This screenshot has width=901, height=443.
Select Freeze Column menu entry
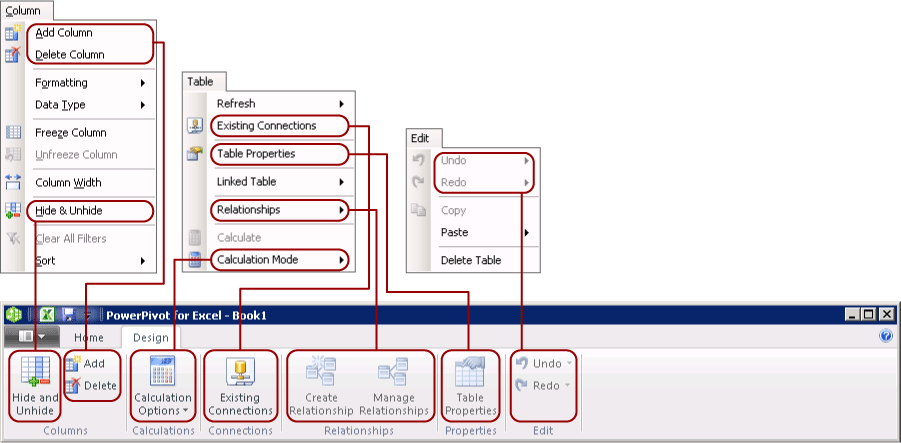pyautogui.click(x=70, y=133)
